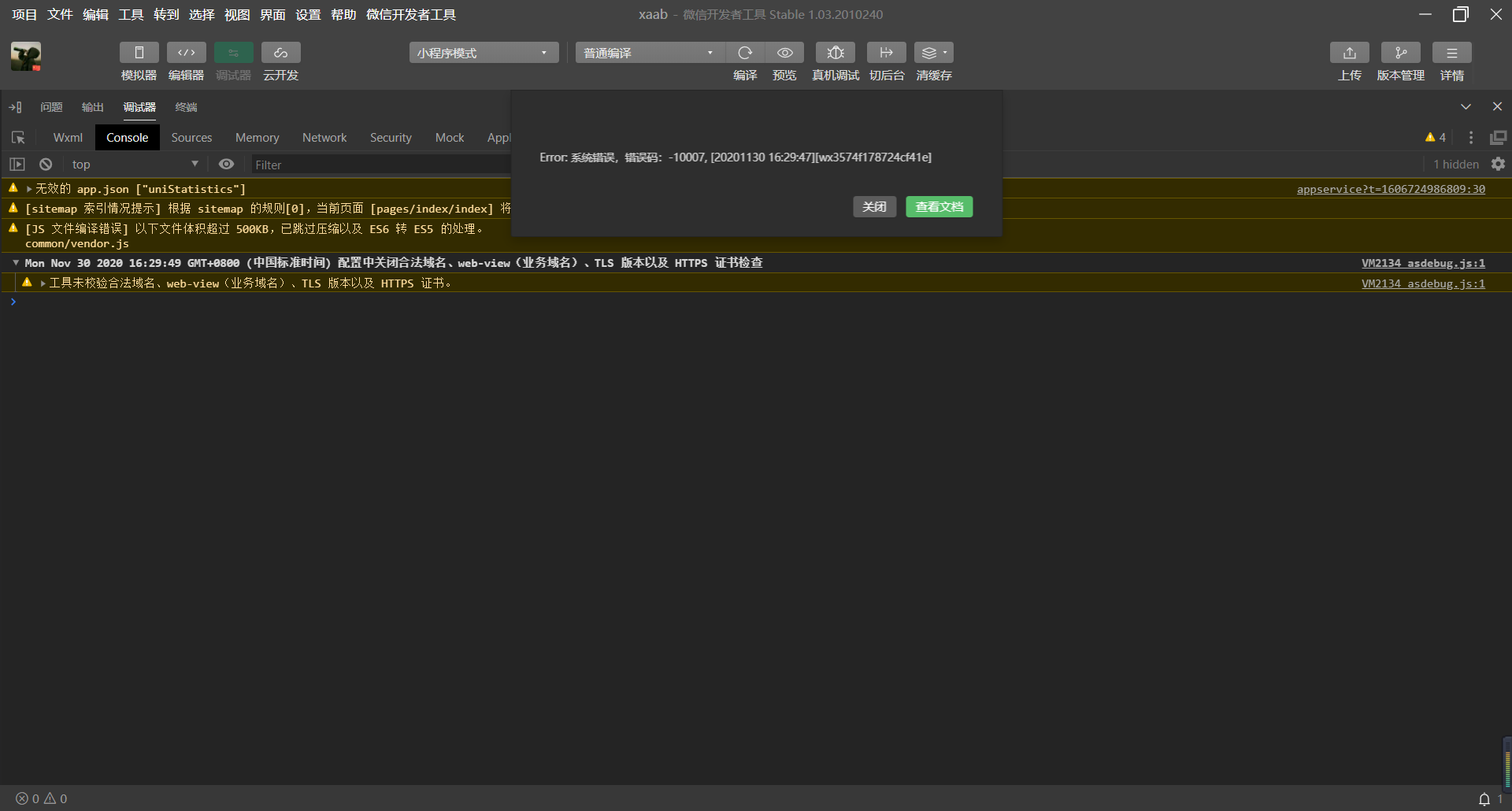Click the 查看文档 button in the error dialog
Screen dimensions: 1512x811
(939, 206)
